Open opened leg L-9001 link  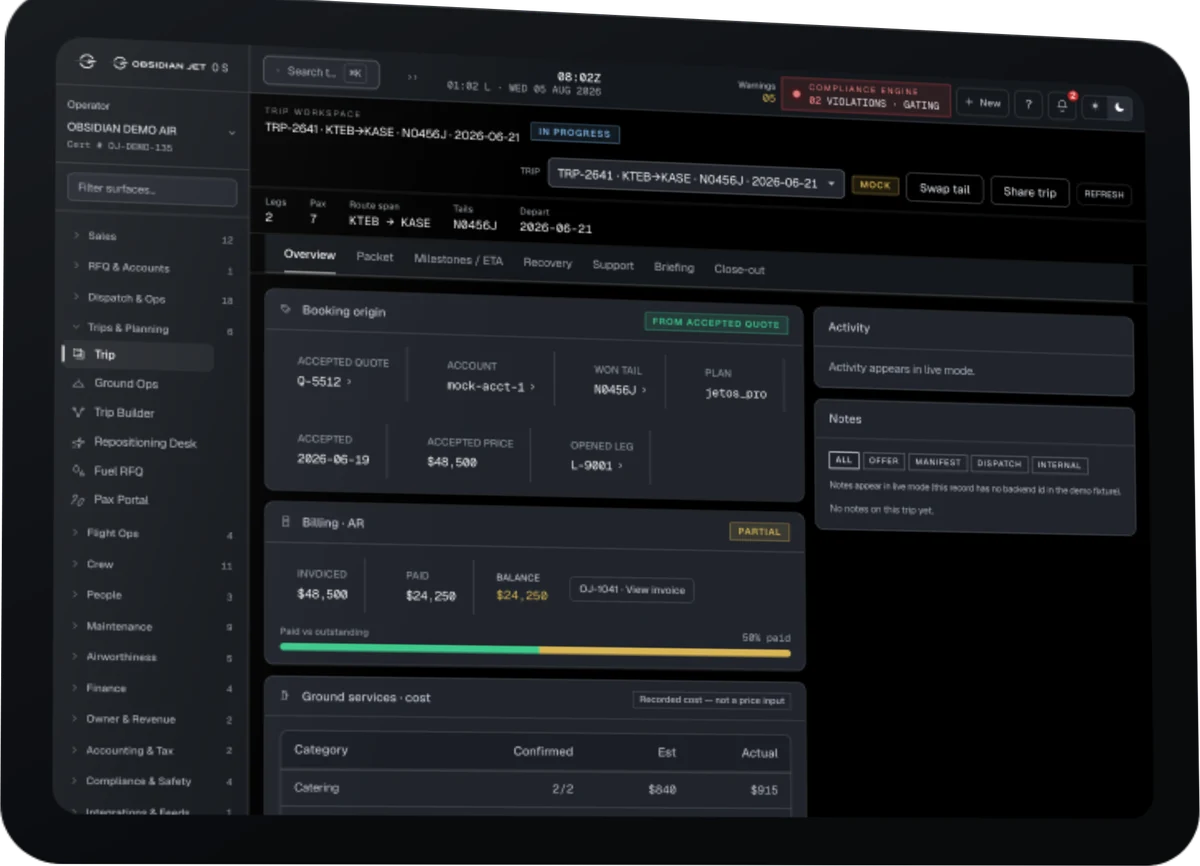(597, 465)
